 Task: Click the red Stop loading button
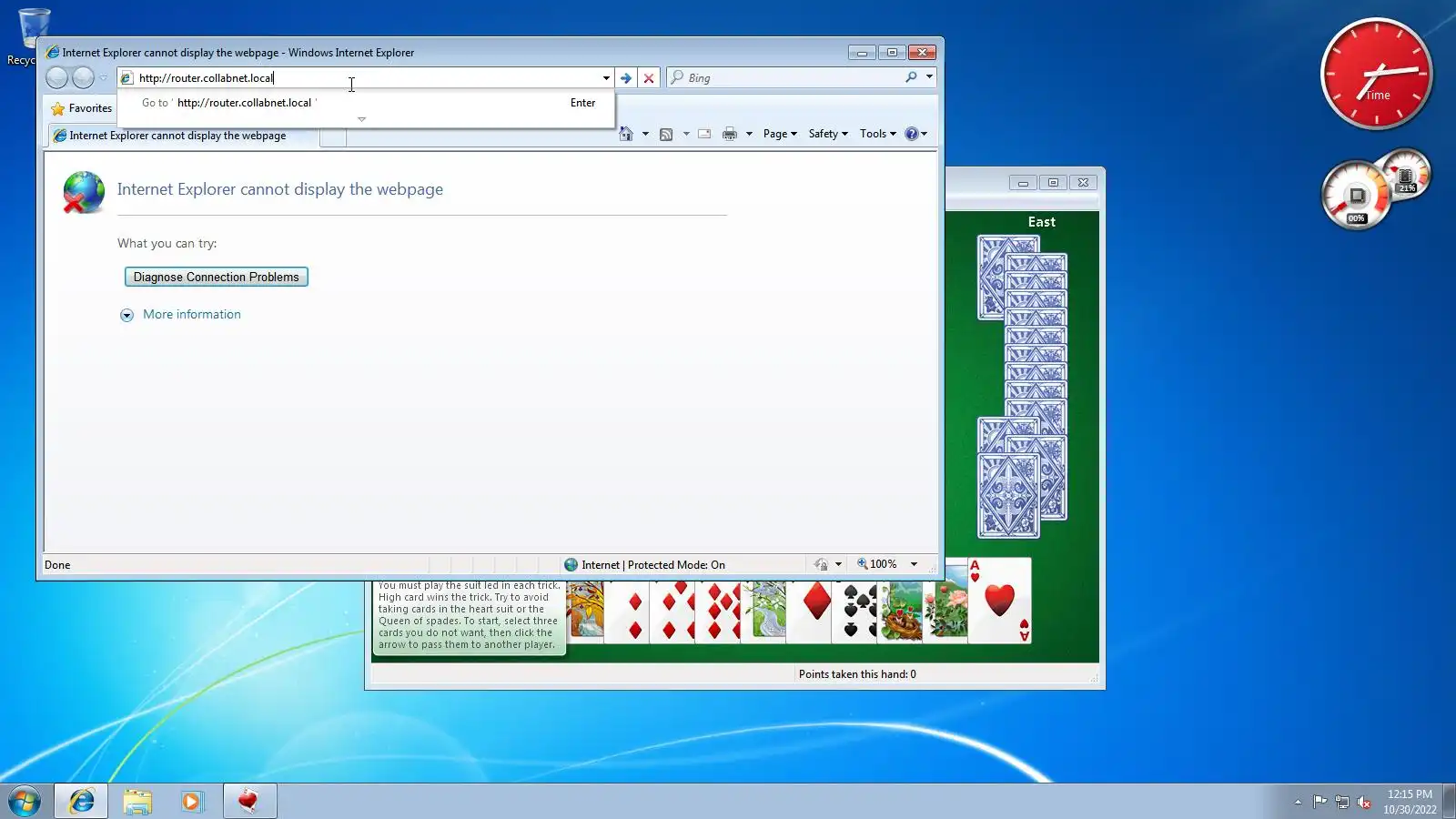tap(649, 78)
